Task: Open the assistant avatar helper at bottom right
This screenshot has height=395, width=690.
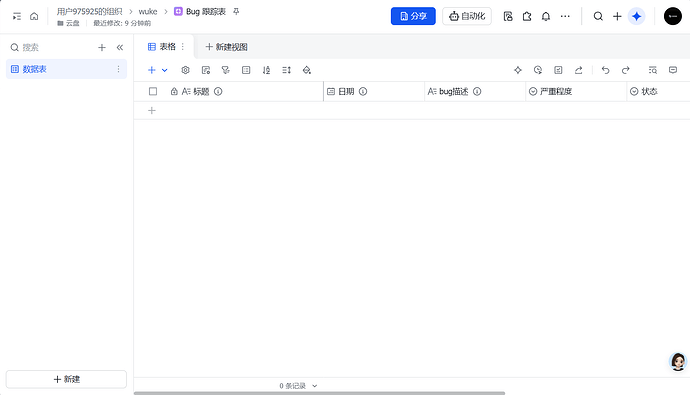Action: click(x=678, y=362)
